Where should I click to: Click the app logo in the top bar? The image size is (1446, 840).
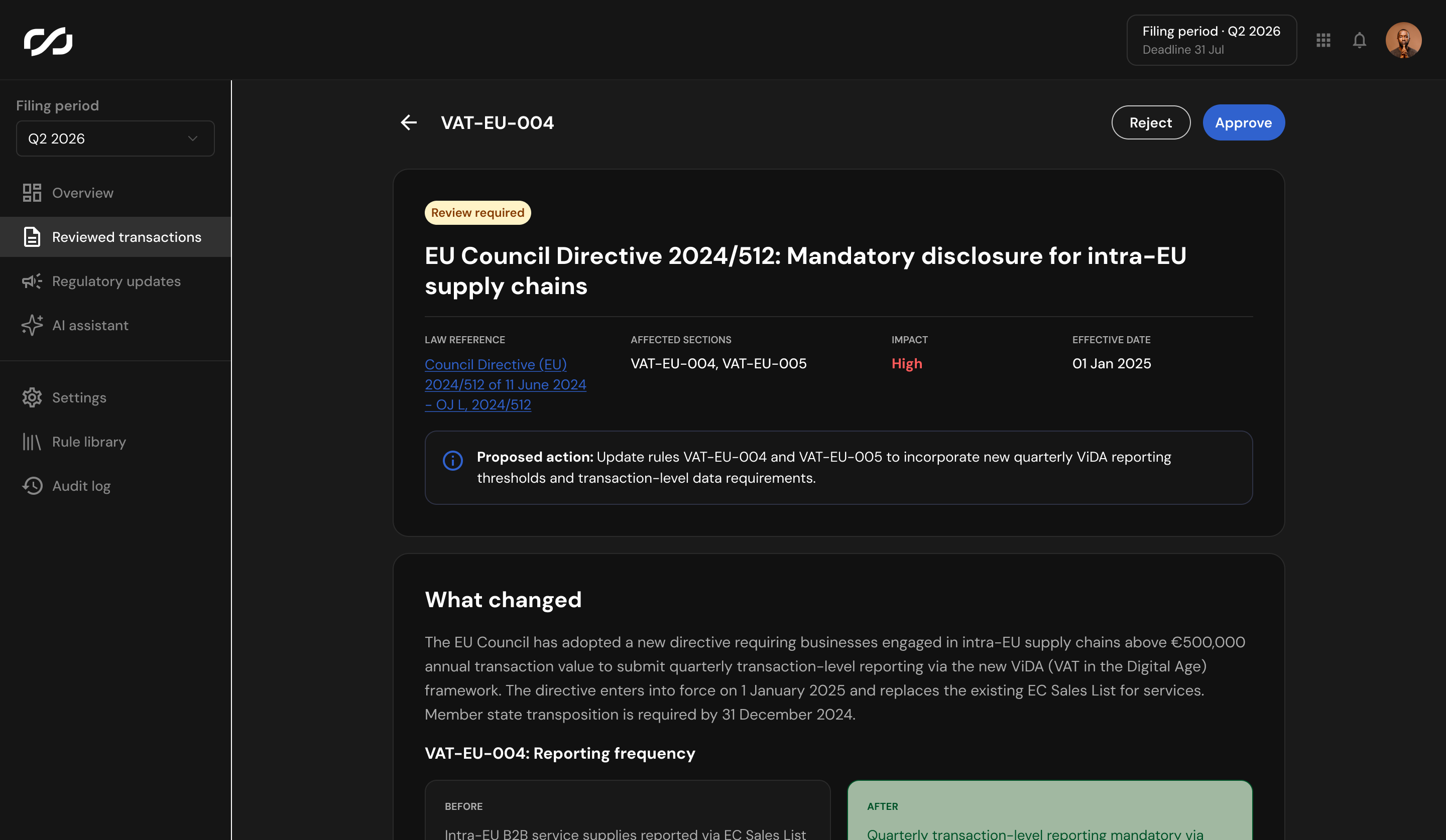[x=48, y=41]
